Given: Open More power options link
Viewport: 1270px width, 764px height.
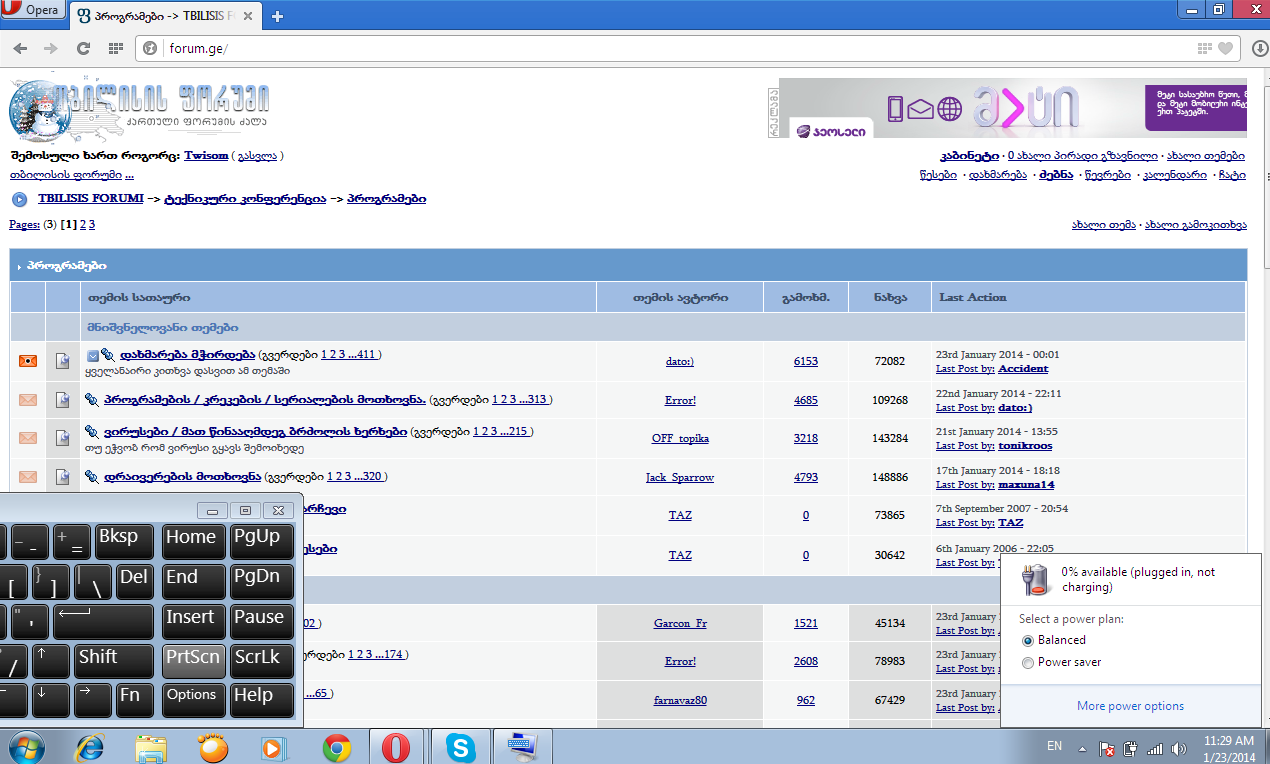Looking at the screenshot, I should click(1130, 706).
